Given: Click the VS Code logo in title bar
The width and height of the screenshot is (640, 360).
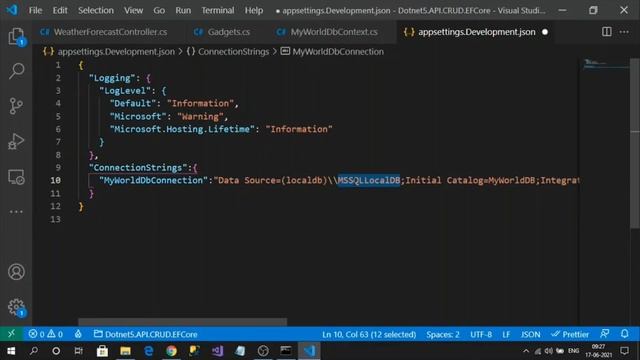Looking at the screenshot, I should tap(12, 10).
